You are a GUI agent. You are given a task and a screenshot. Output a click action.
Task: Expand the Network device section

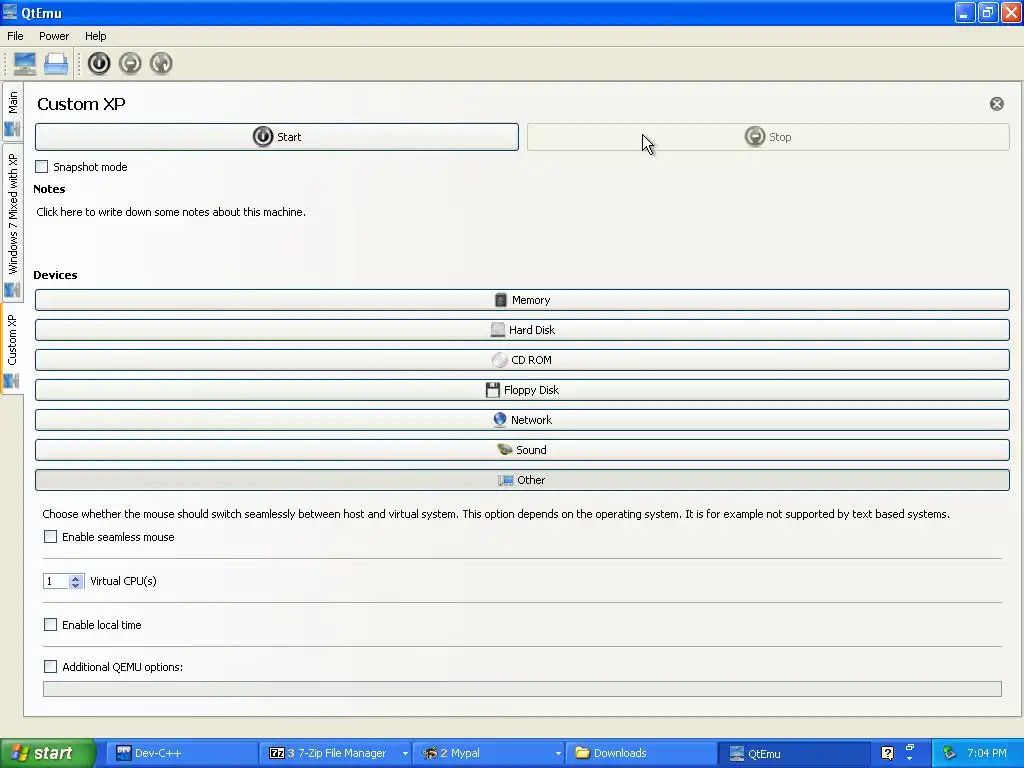click(522, 420)
